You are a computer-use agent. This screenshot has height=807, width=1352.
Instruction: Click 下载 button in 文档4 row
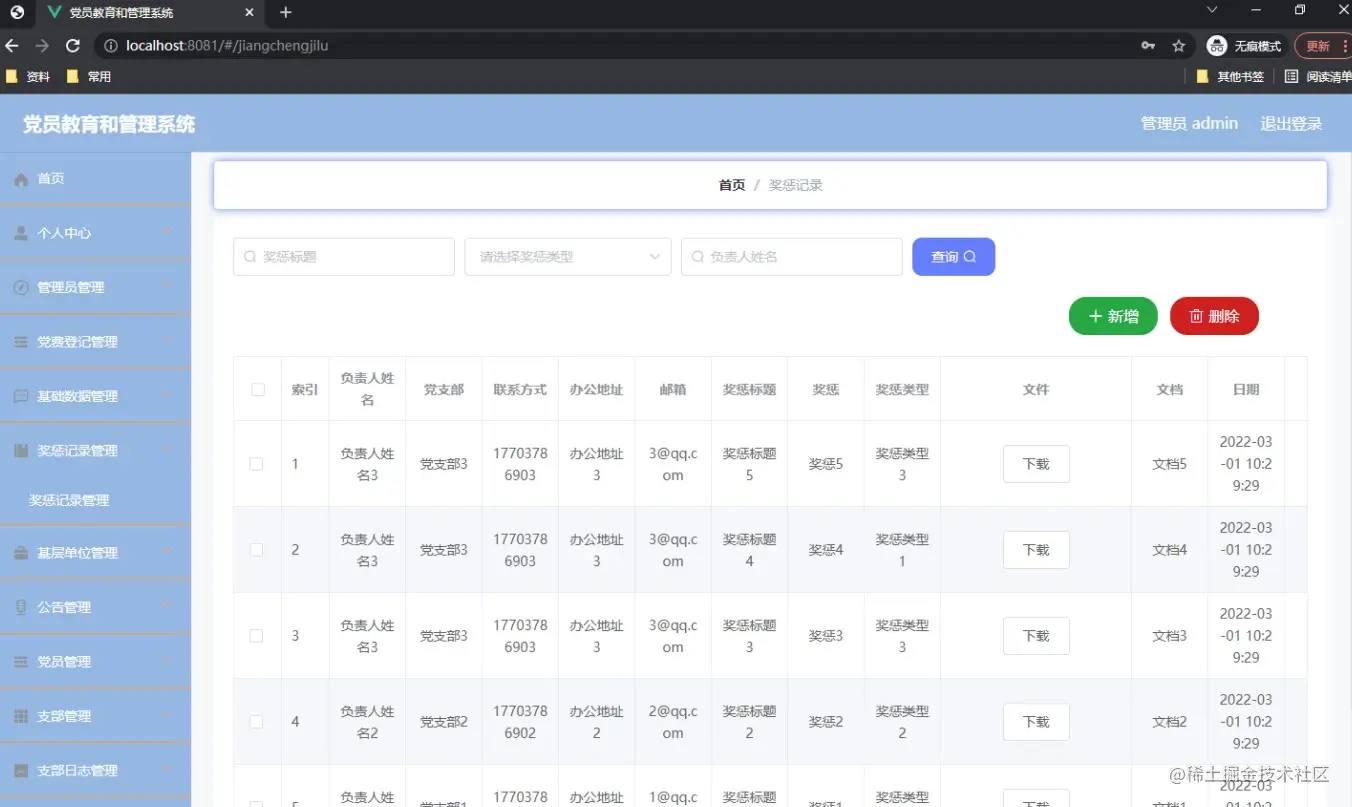[x=1036, y=550]
